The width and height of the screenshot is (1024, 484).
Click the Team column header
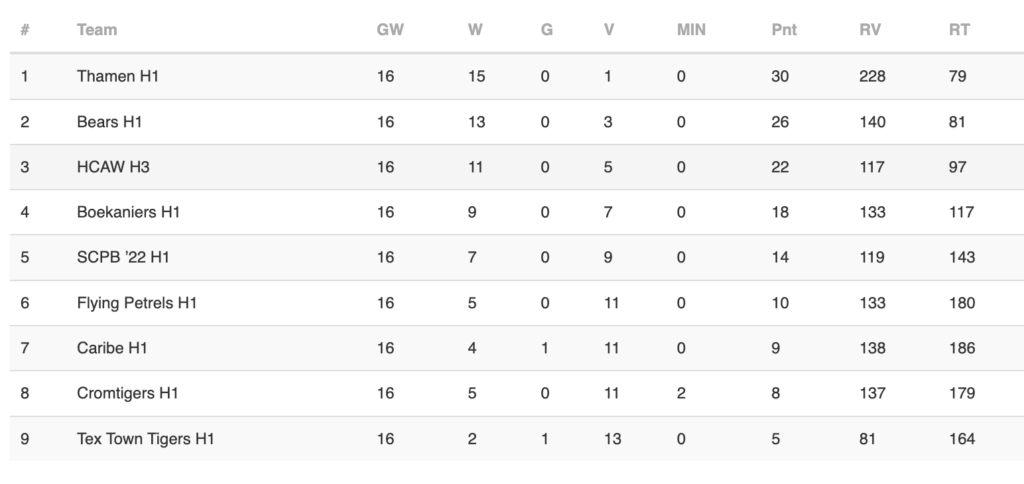pyautogui.click(x=97, y=30)
